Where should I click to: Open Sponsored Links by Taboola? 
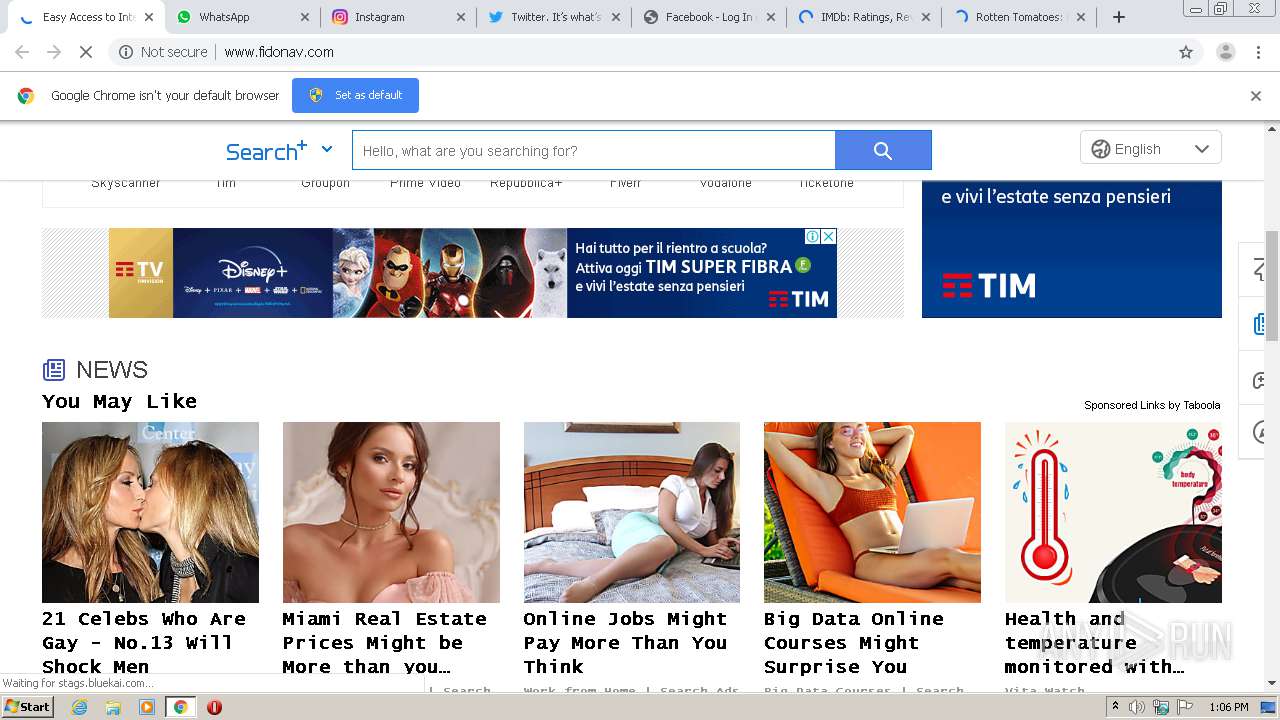coord(1152,405)
